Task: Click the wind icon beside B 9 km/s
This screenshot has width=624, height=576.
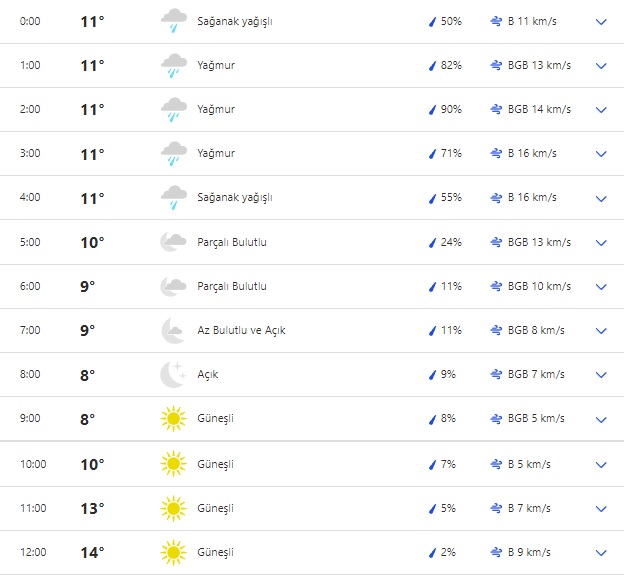Action: tap(497, 552)
